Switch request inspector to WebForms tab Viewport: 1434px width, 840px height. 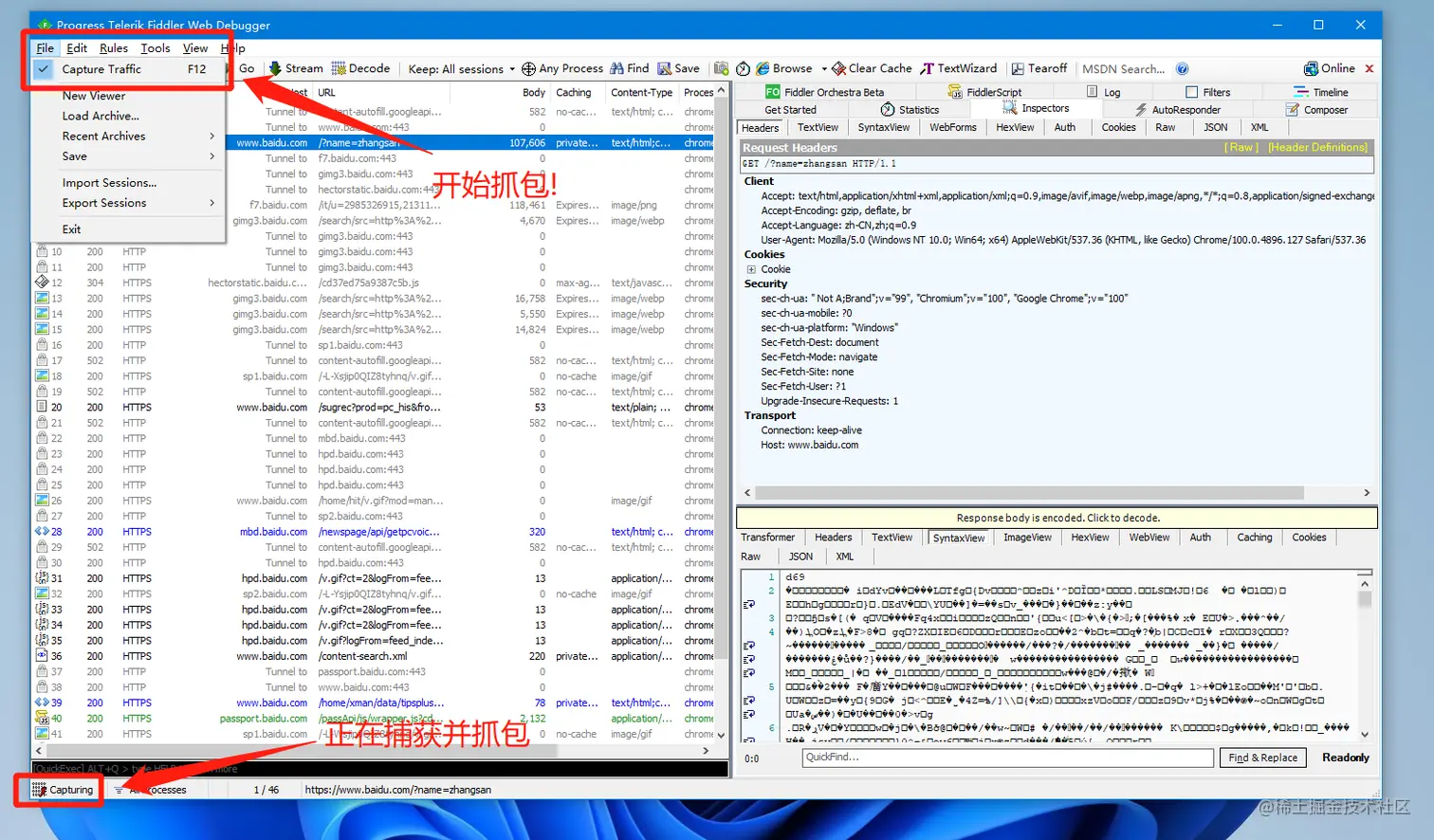(952, 128)
